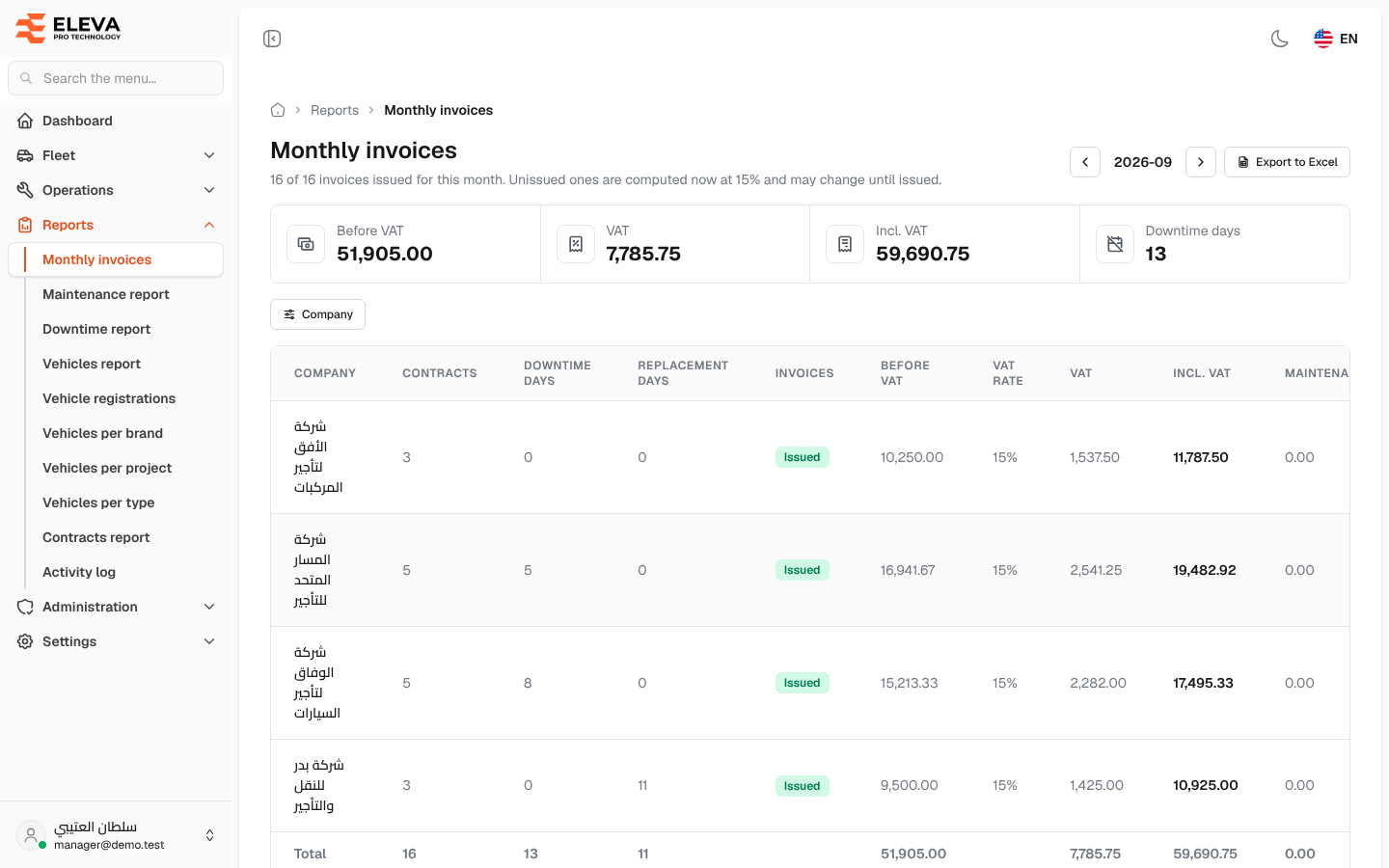Open Vehicles per brand report
The width and height of the screenshot is (1389, 868).
pos(102,433)
